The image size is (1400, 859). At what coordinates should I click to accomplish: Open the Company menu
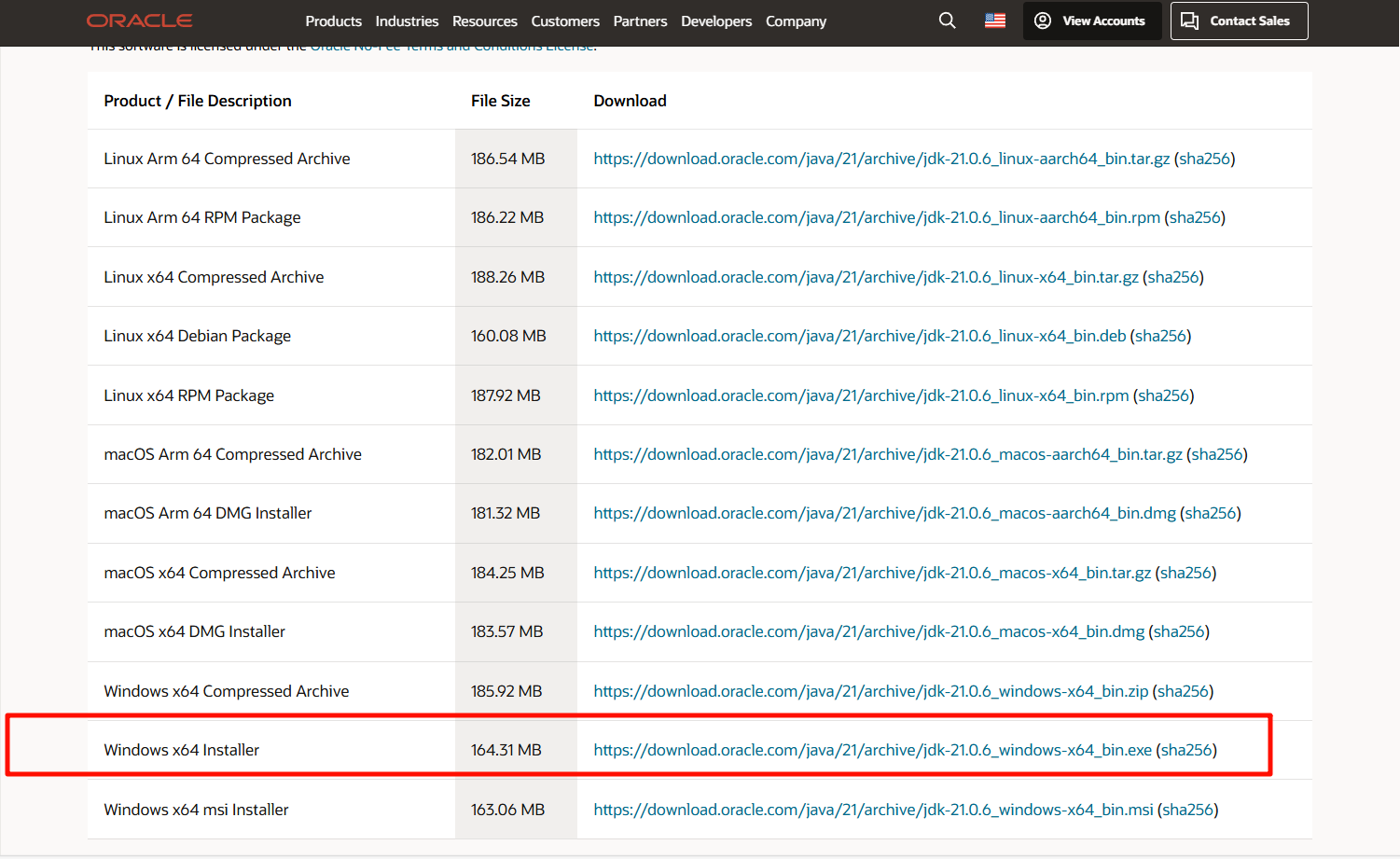coord(796,21)
